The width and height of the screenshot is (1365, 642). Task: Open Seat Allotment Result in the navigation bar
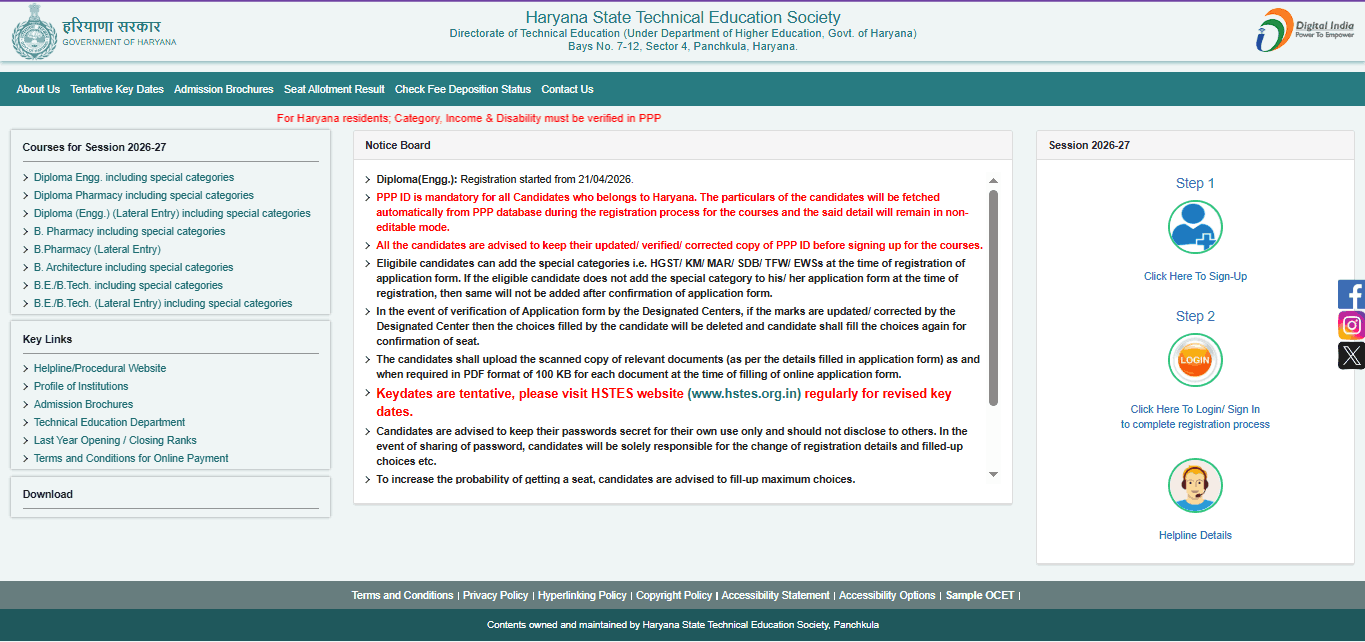[334, 89]
